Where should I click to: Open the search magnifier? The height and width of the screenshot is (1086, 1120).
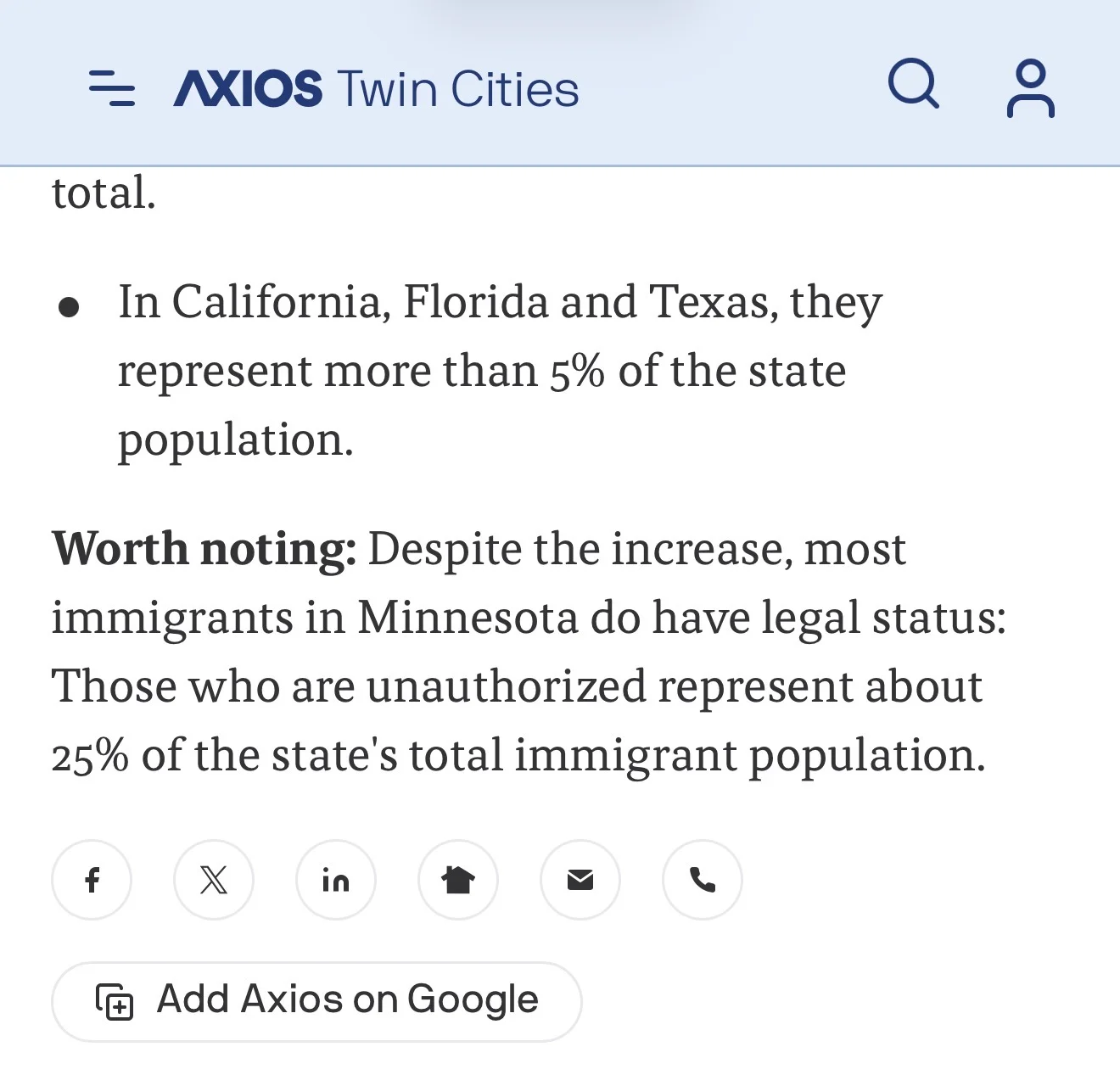913,83
